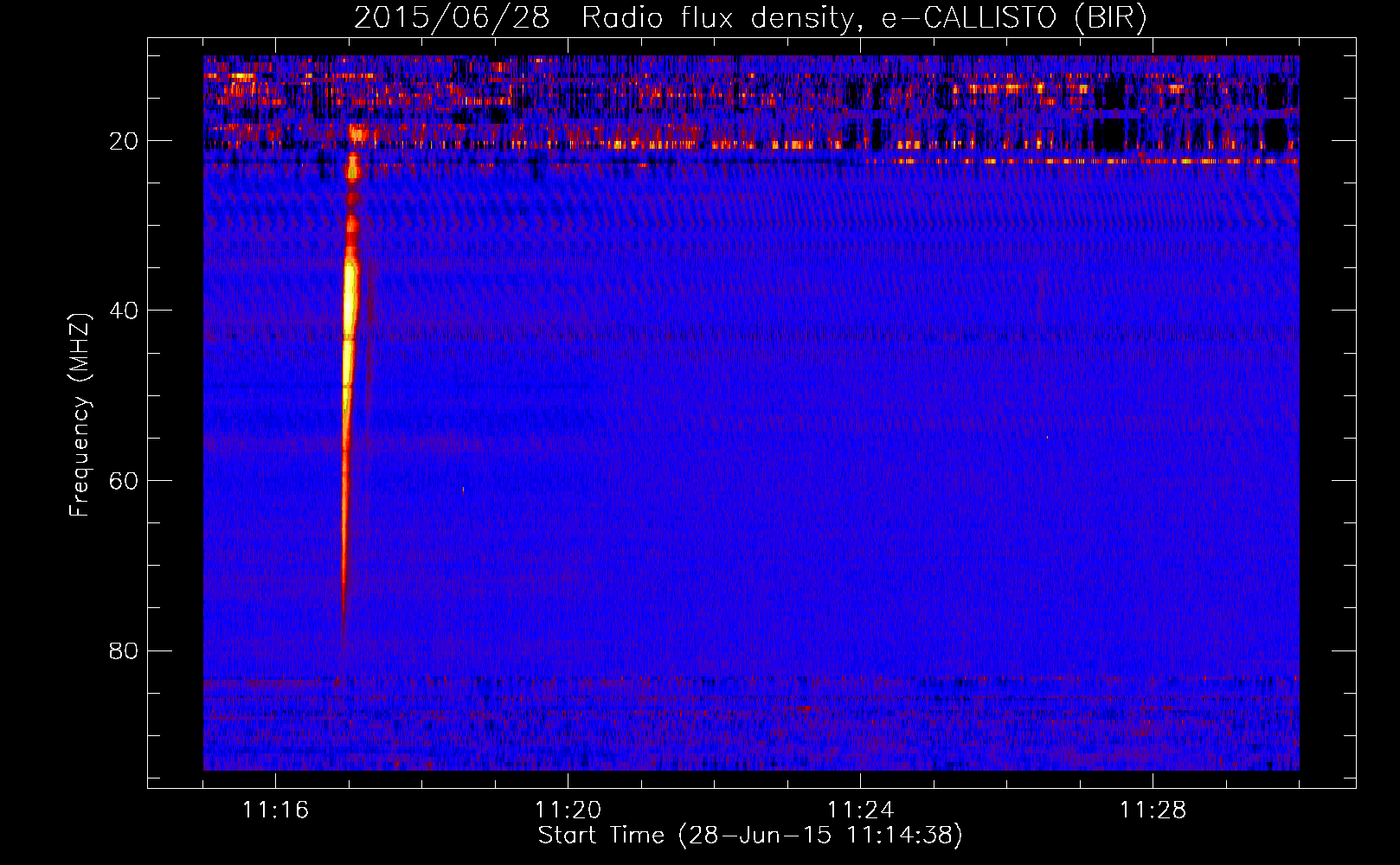The height and width of the screenshot is (865, 1400).
Task: Click the 40 MHz frequency tick label
Action: (124, 311)
